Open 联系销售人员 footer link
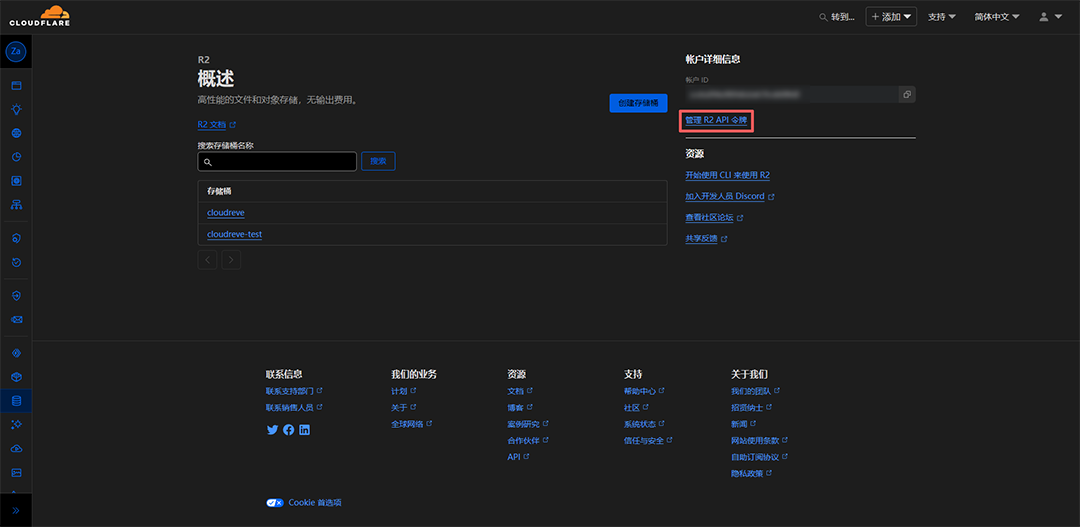This screenshot has width=1080, height=527. tap(294, 407)
